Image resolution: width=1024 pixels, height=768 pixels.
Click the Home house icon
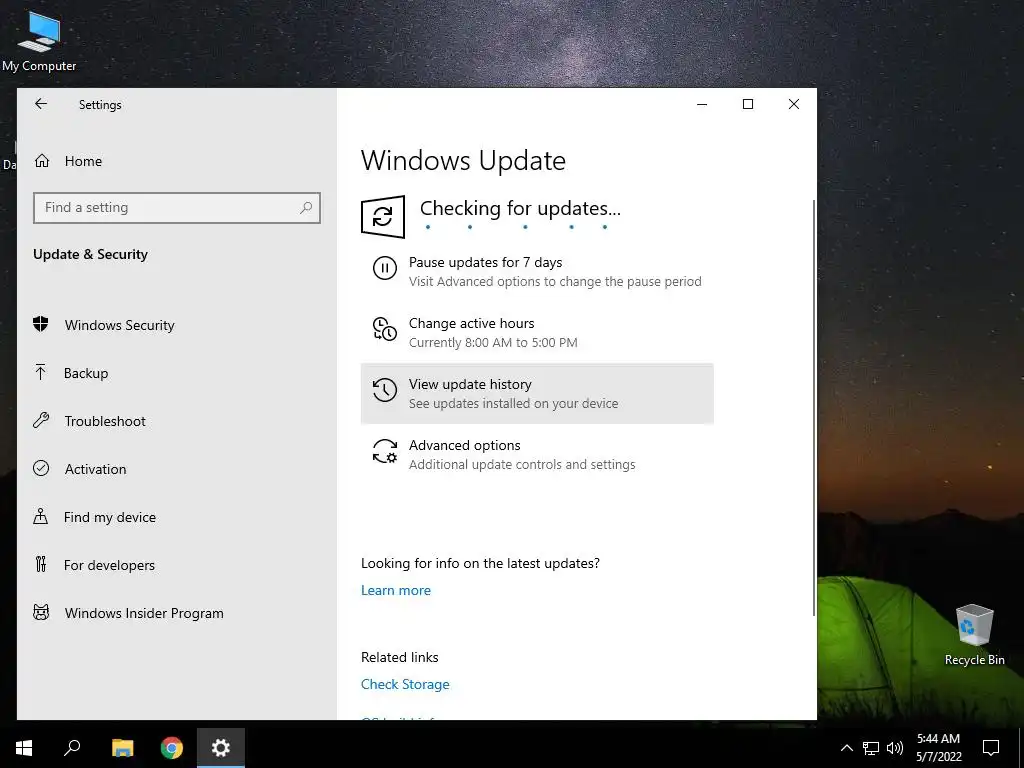[x=42, y=161]
